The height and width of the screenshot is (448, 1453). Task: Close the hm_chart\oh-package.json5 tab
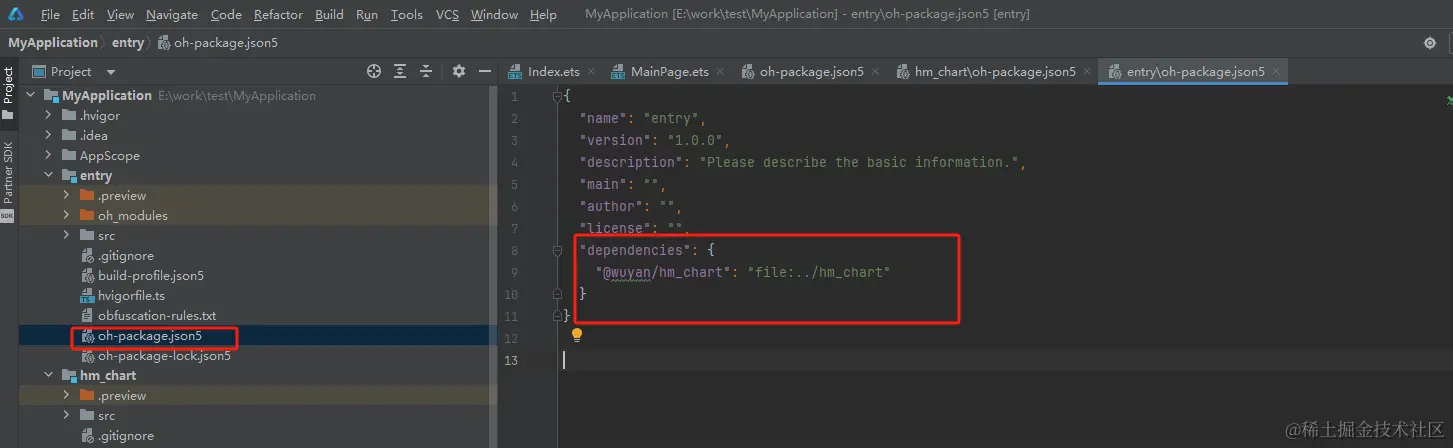[x=1086, y=72]
